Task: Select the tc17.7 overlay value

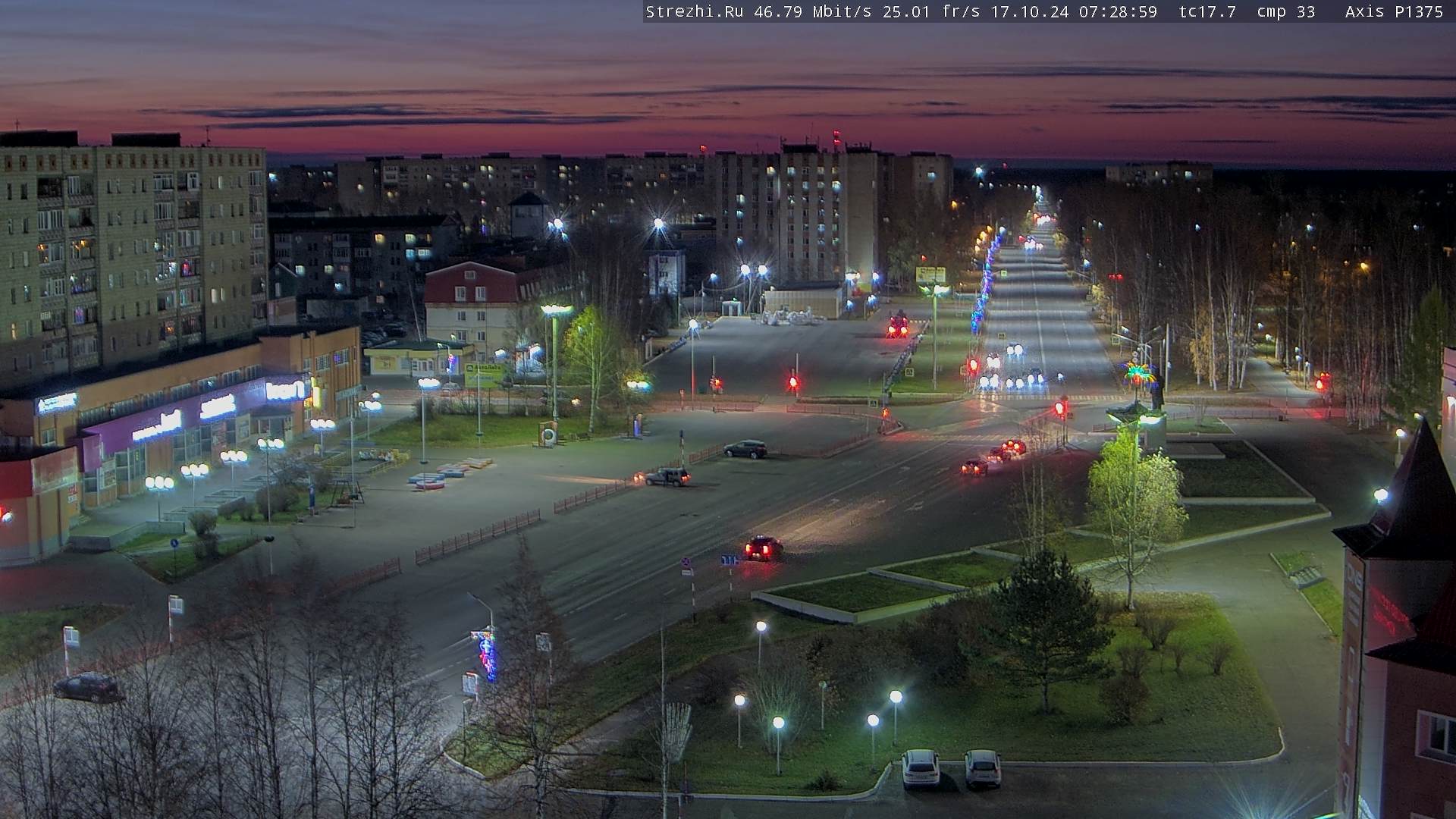Action: point(1207,11)
